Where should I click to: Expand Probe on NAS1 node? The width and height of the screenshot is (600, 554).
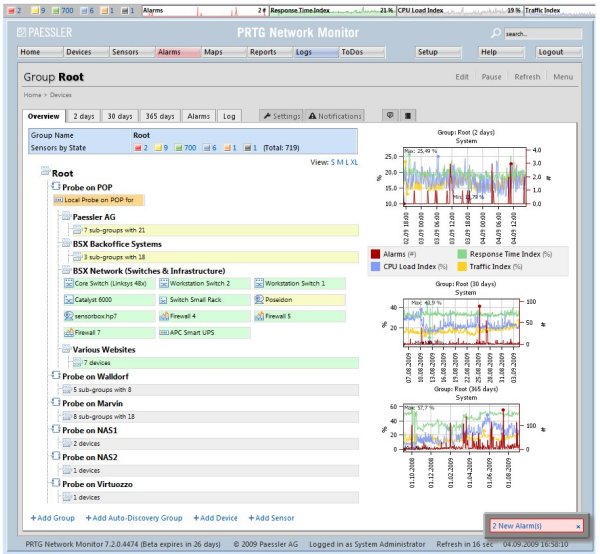pyautogui.click(x=56, y=429)
